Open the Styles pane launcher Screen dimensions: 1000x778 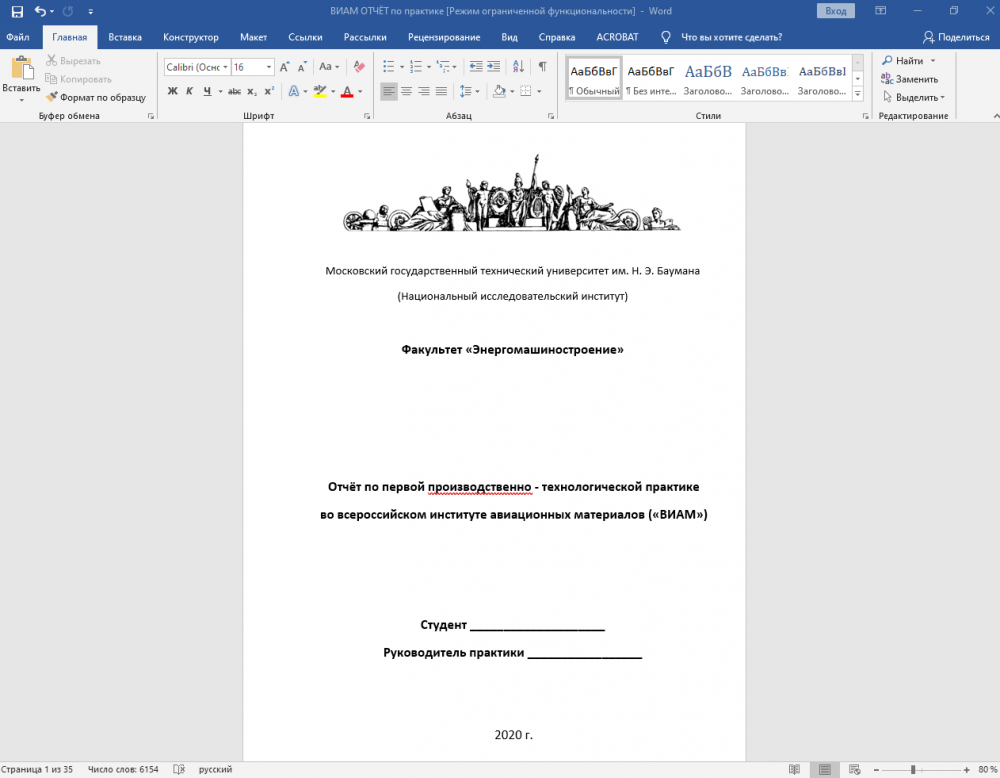coord(865,116)
